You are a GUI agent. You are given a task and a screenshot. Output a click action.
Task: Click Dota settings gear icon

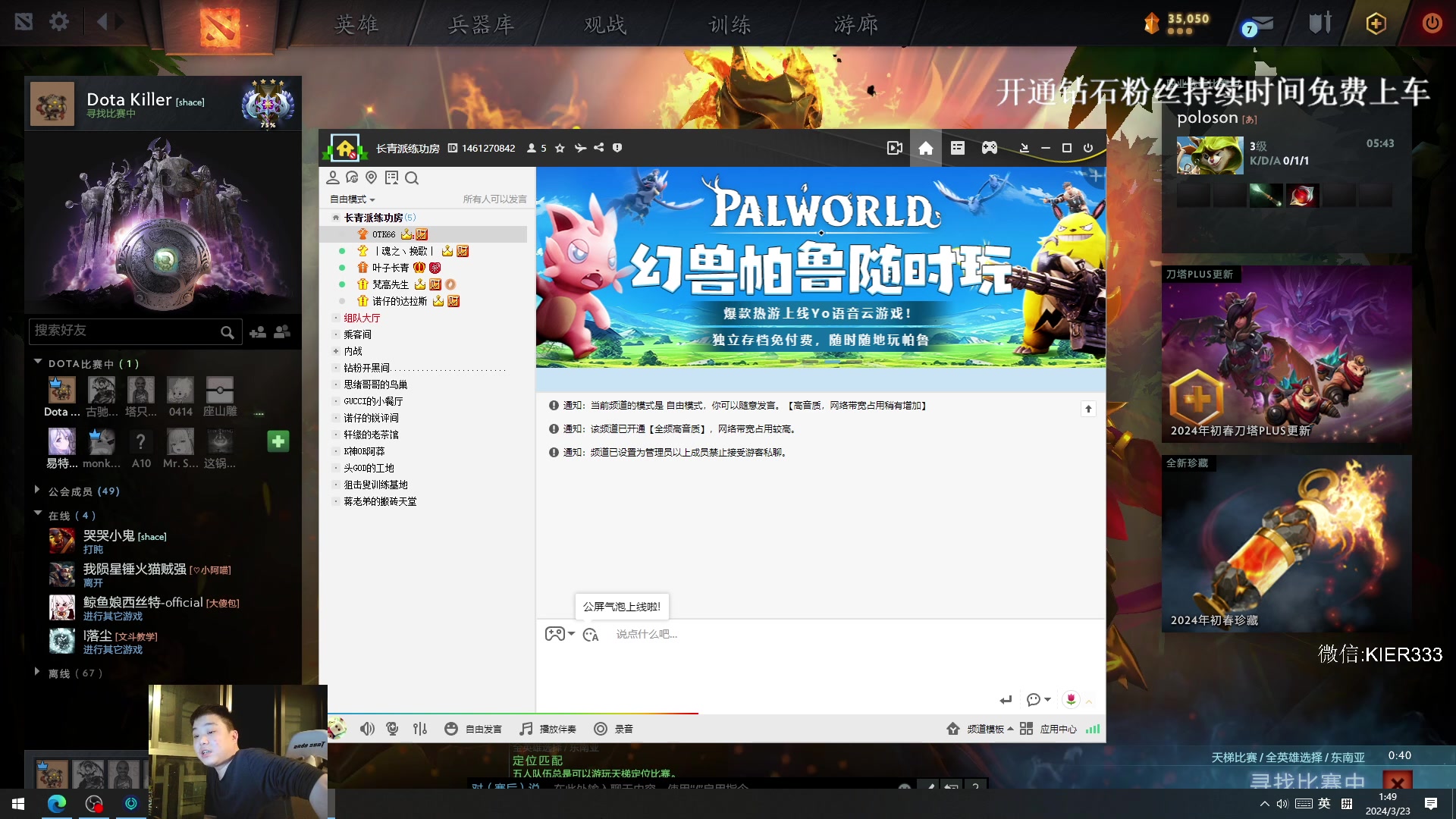click(59, 21)
